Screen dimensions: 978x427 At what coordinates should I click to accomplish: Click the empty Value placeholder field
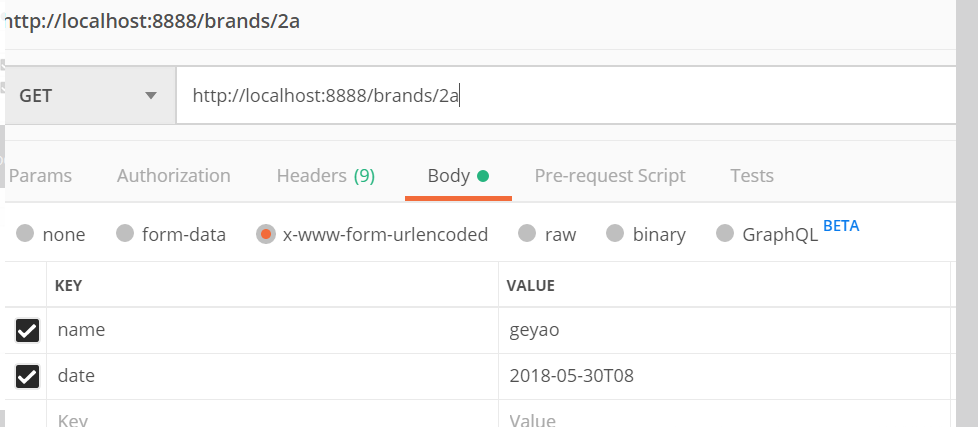click(720, 419)
